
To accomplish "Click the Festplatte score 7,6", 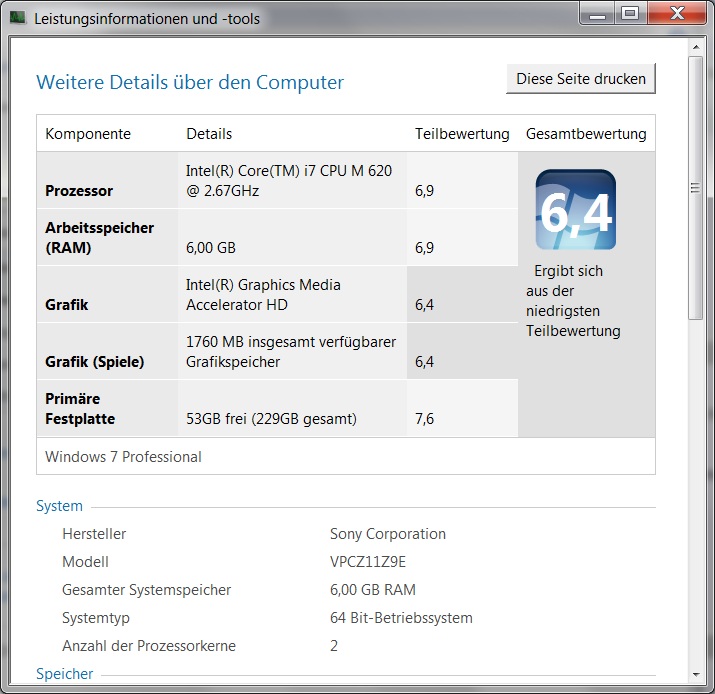I will [x=424, y=419].
